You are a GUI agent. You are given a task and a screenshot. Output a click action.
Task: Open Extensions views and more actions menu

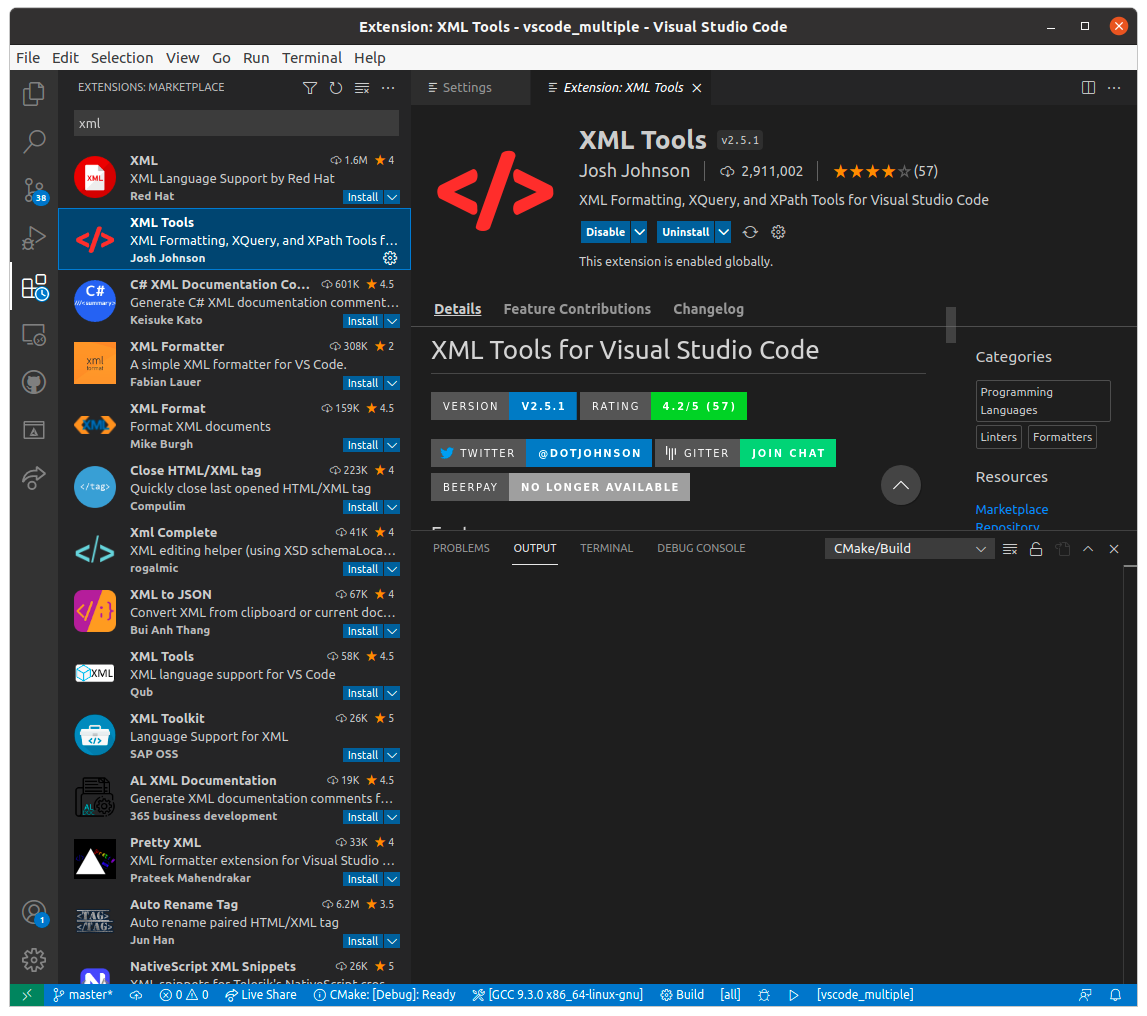coord(388,88)
